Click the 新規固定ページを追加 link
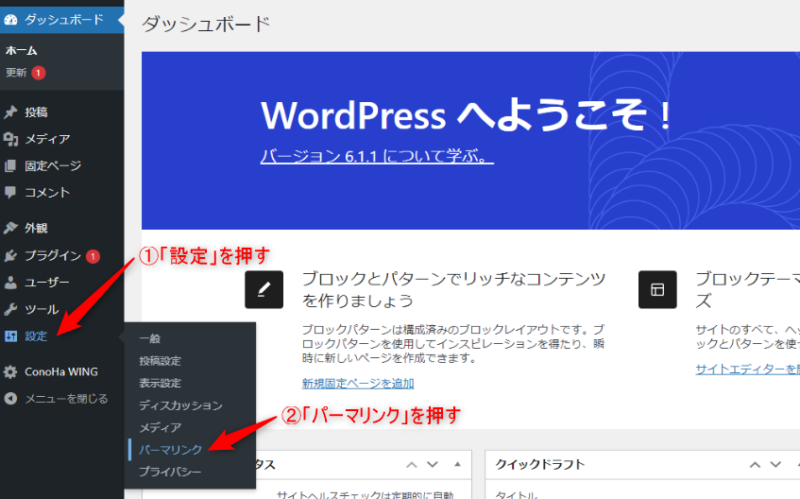Image resolution: width=800 pixels, height=499 pixels. point(358,383)
